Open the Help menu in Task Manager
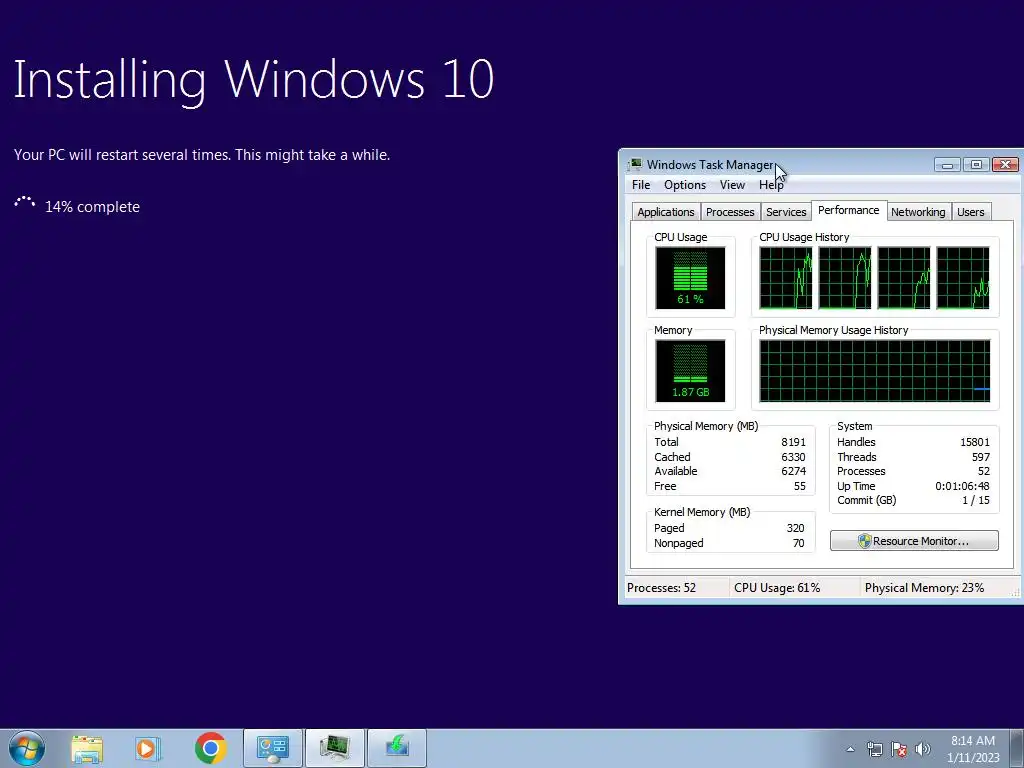This screenshot has height=768, width=1024. click(x=771, y=185)
